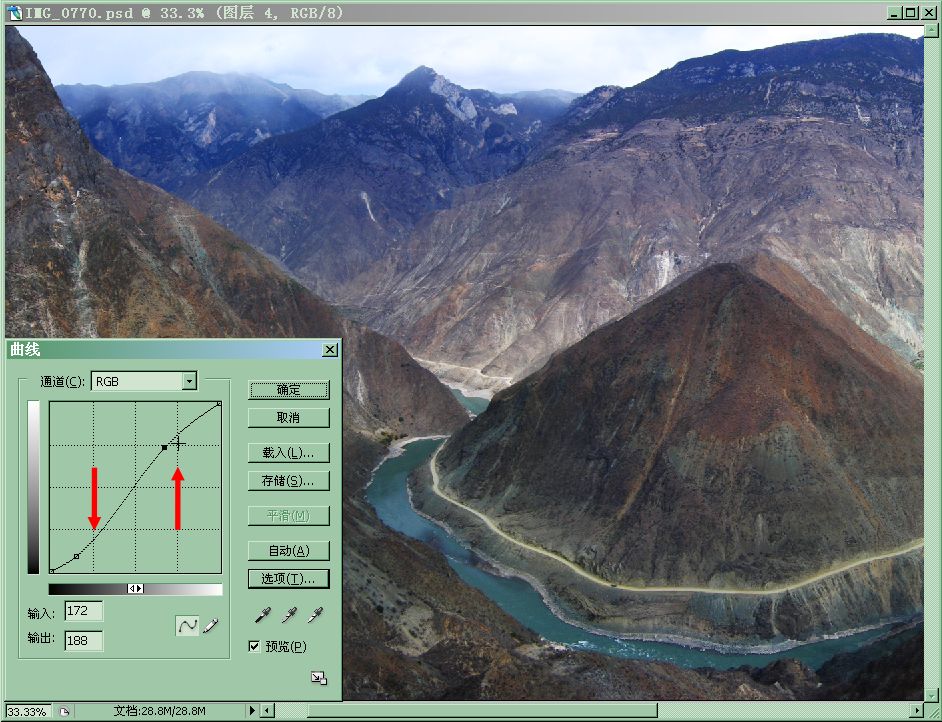Choose the pencil draw-curve tool
The height and width of the screenshot is (722, 942).
211,625
